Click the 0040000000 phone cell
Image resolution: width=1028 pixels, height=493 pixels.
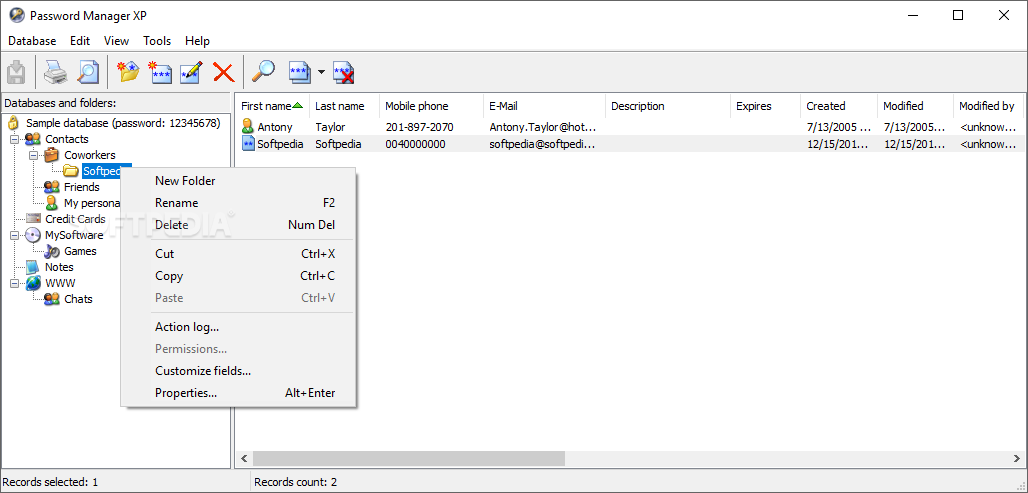416,144
